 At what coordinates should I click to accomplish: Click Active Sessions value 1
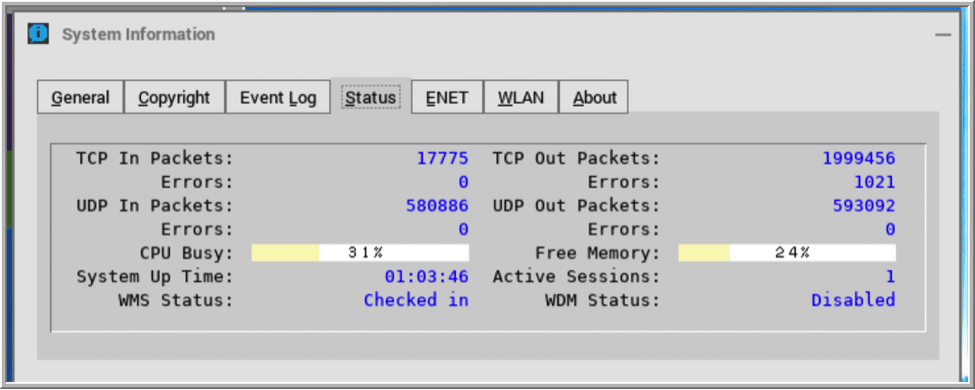[890, 276]
